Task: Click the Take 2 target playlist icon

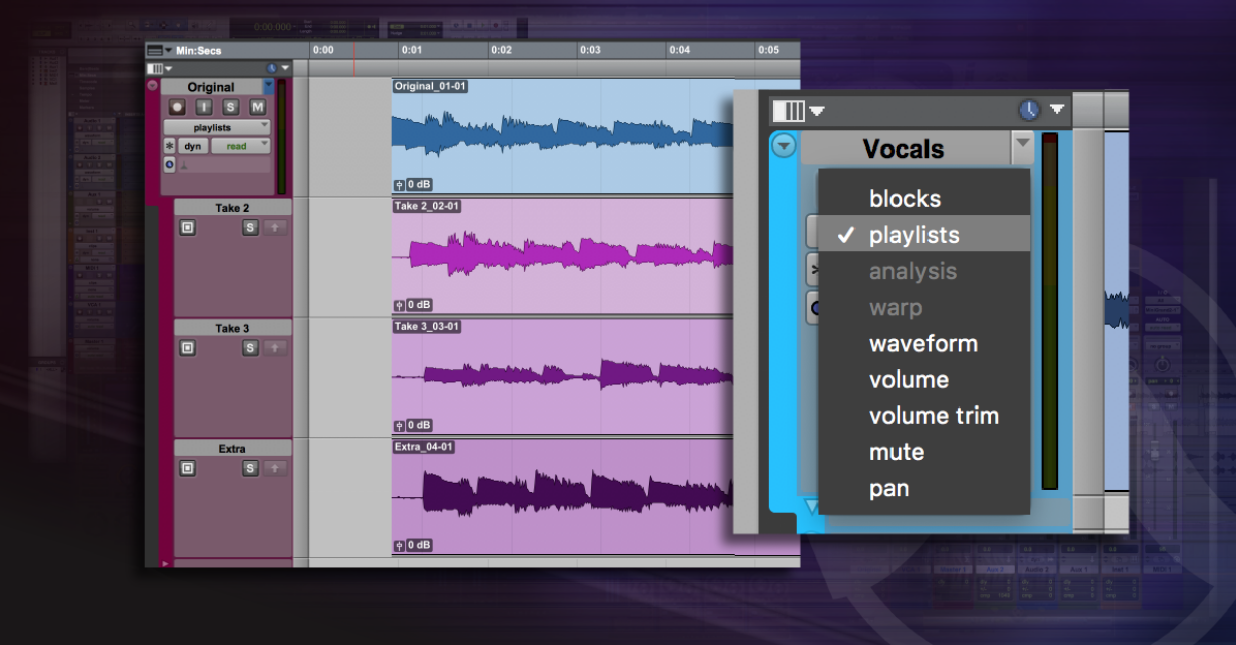Action: point(187,228)
